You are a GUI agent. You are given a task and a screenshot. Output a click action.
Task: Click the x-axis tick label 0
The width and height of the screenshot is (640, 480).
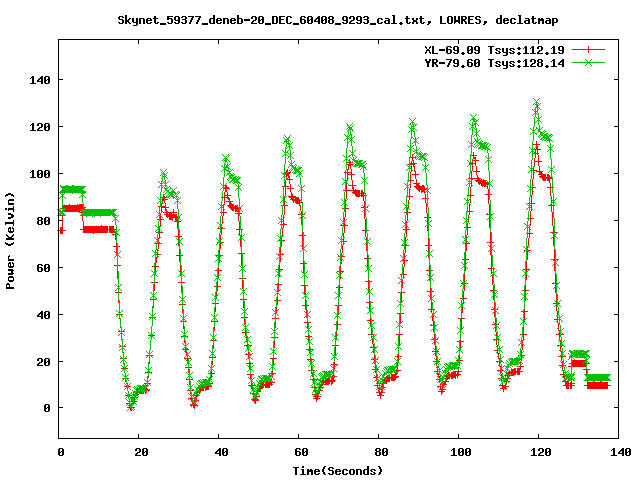61,452
